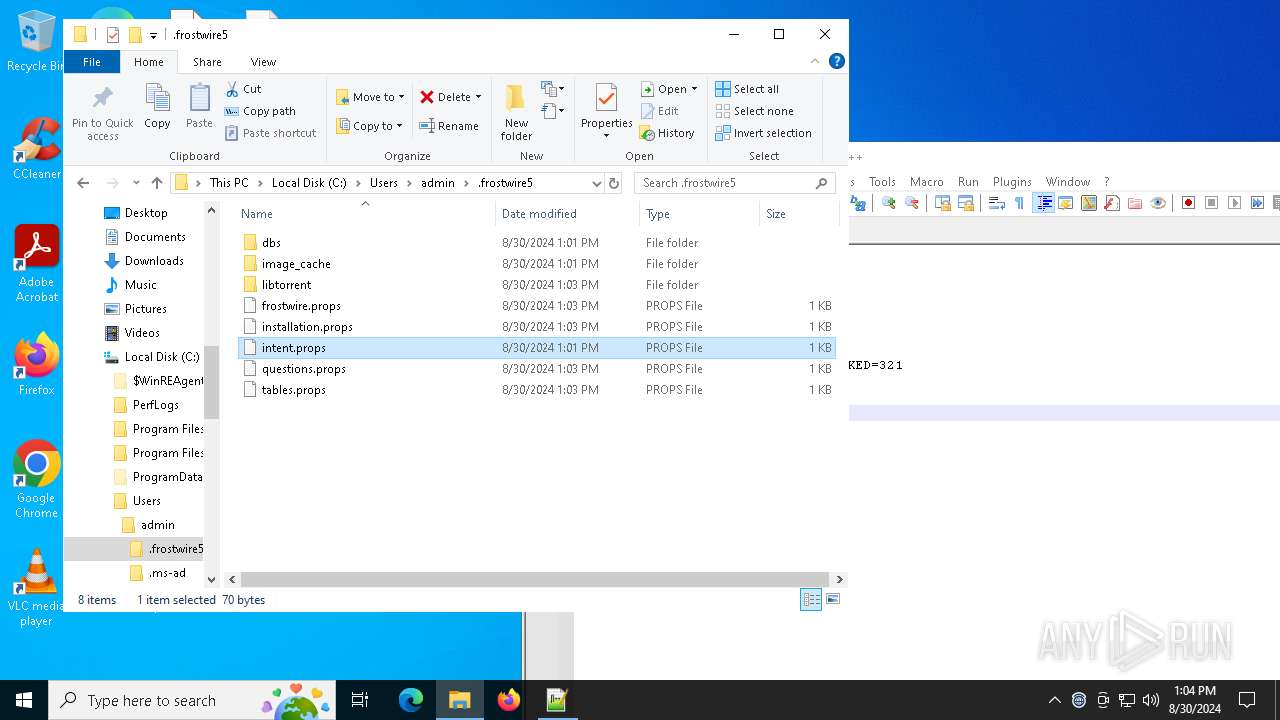The image size is (1280, 720).
Task: Click Edit in Open group
Action: pos(659,111)
